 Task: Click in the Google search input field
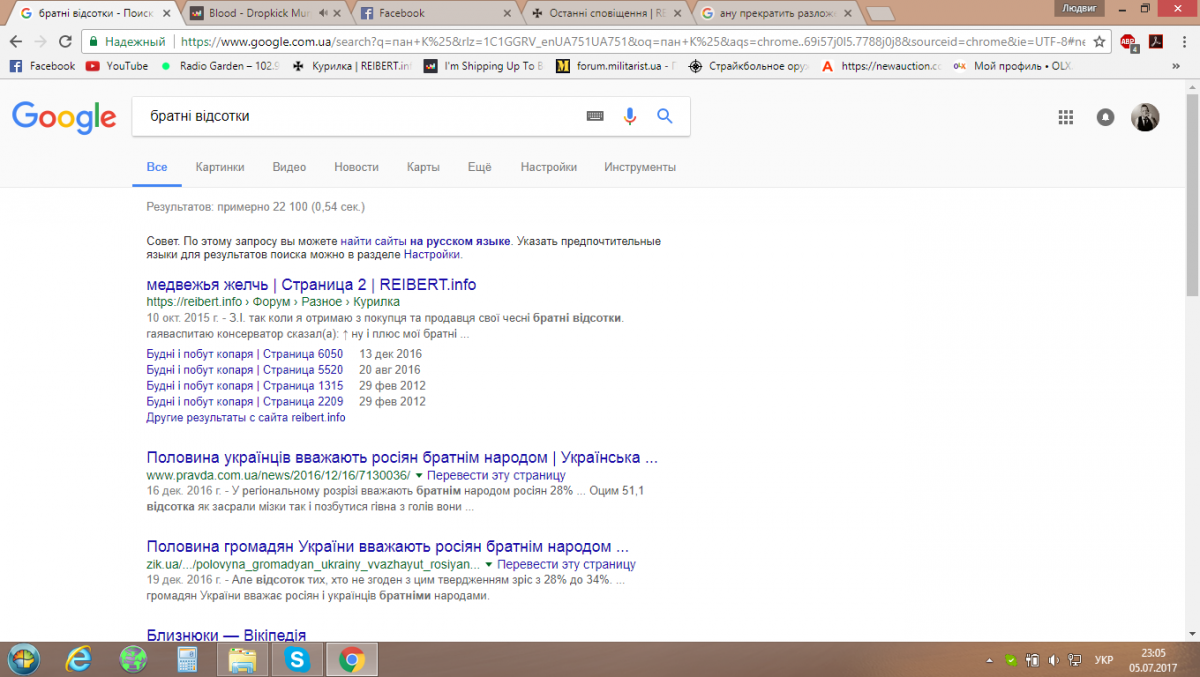[x=360, y=116]
